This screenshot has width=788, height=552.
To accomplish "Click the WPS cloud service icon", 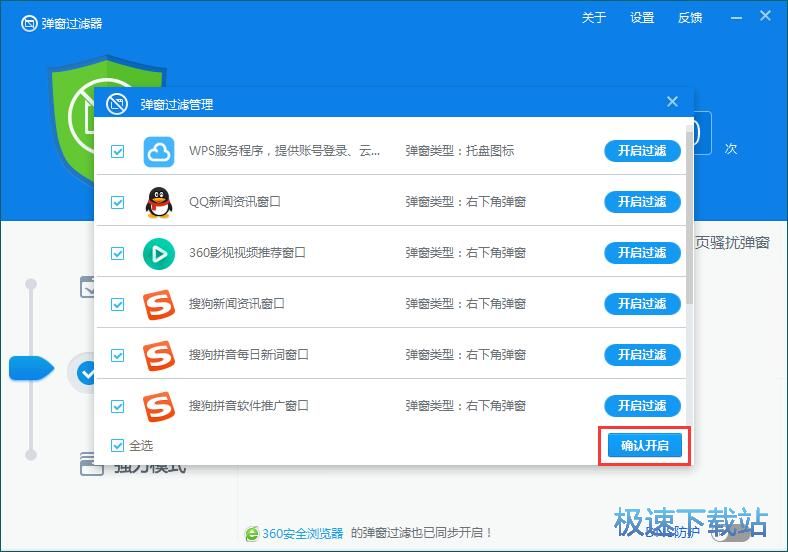I will tap(159, 151).
